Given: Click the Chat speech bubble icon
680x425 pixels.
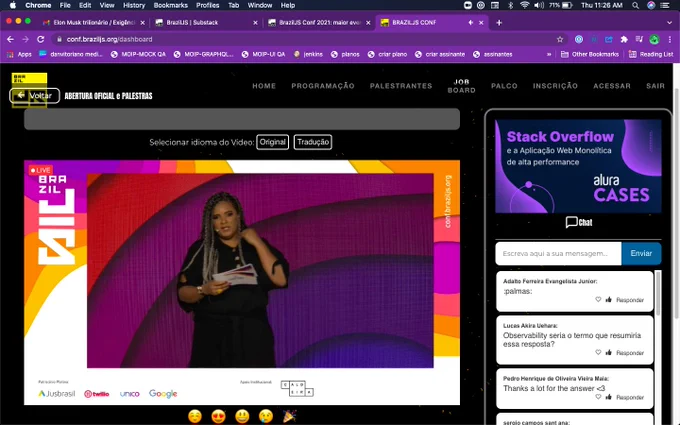Looking at the screenshot, I should click(571, 222).
